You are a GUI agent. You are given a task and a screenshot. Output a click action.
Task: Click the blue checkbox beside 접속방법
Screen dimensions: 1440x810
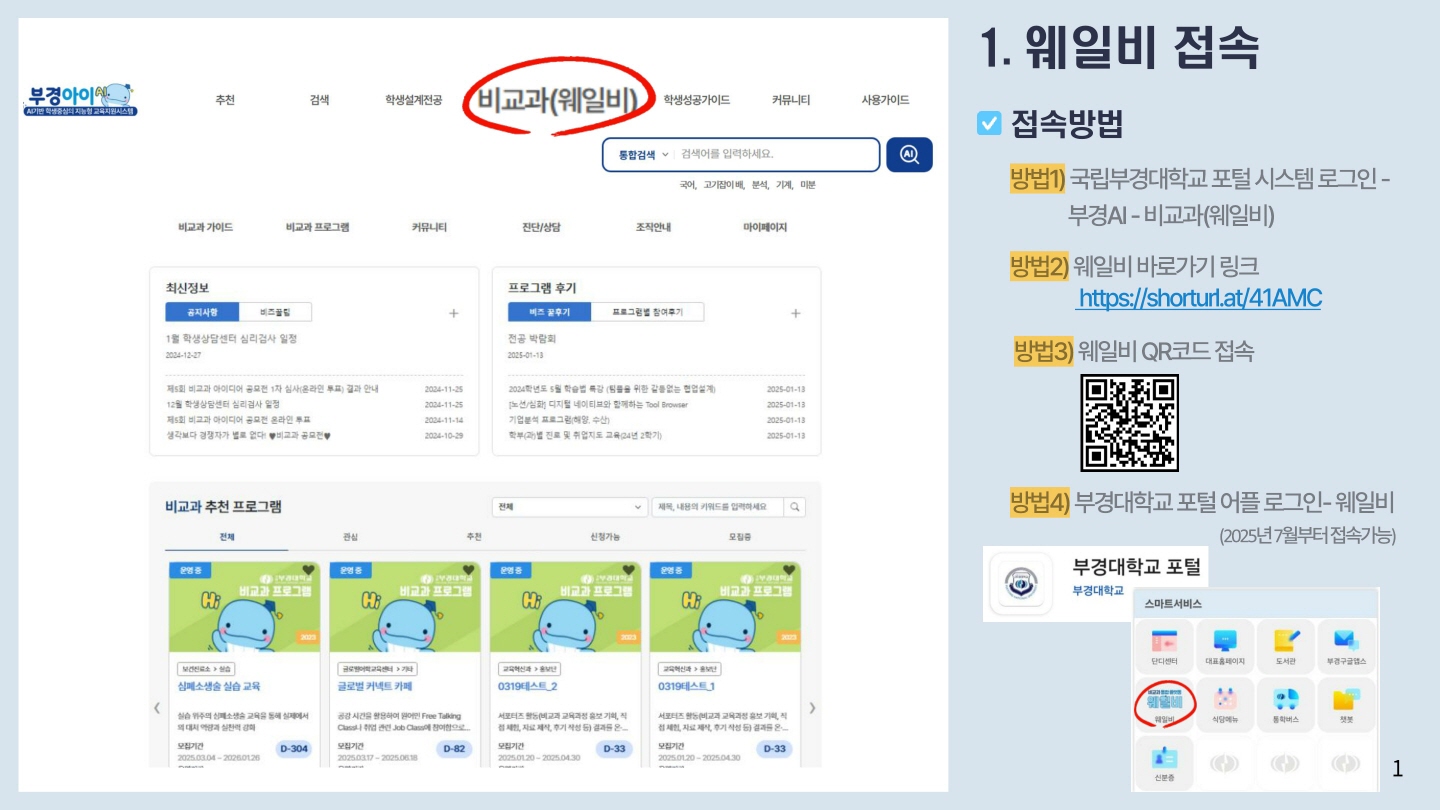[x=988, y=124]
